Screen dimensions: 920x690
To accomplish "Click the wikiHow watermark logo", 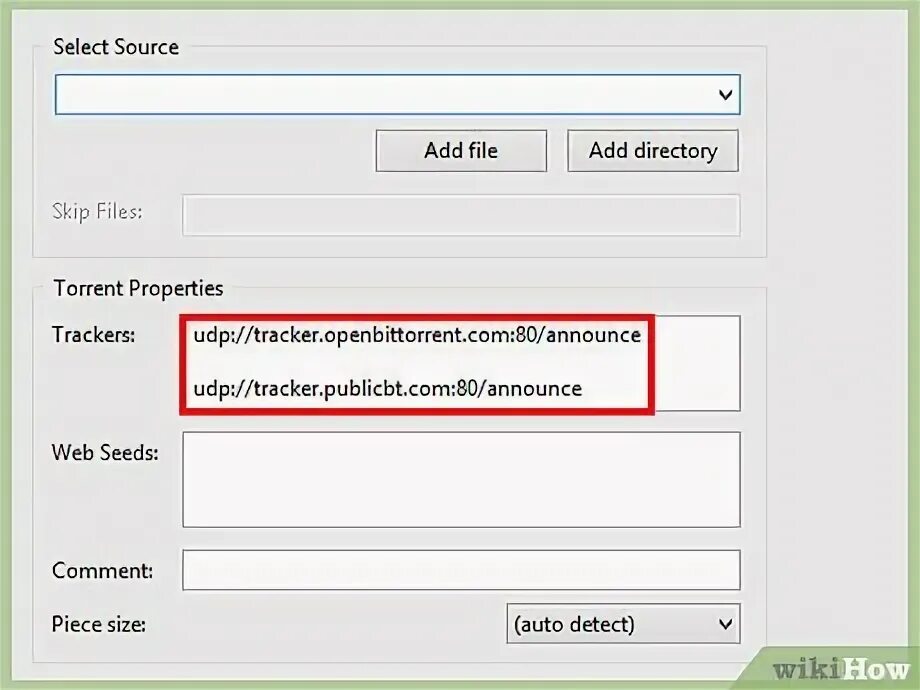I will click(840, 669).
